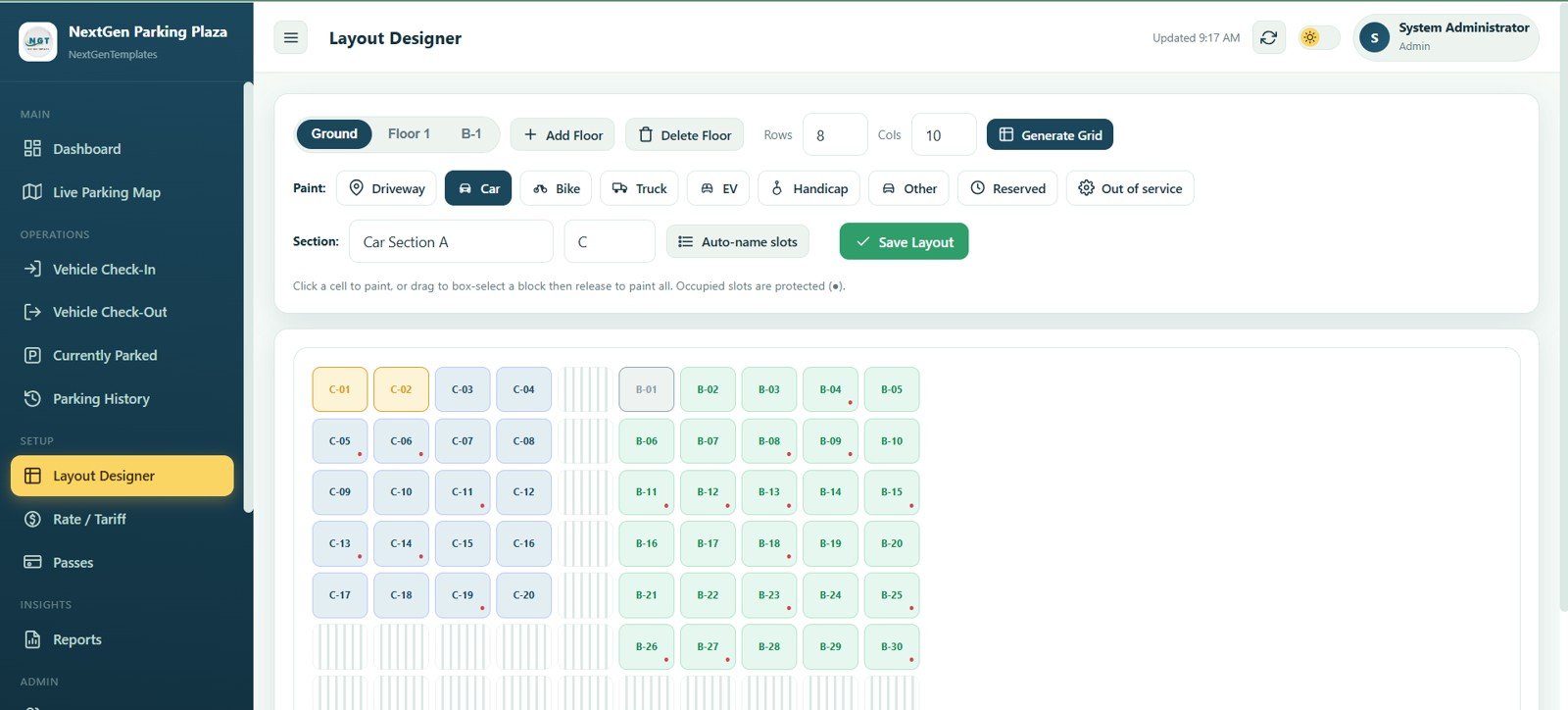Click the NextGen Parking Plaza logo icon
1568x710 pixels.
point(38,41)
